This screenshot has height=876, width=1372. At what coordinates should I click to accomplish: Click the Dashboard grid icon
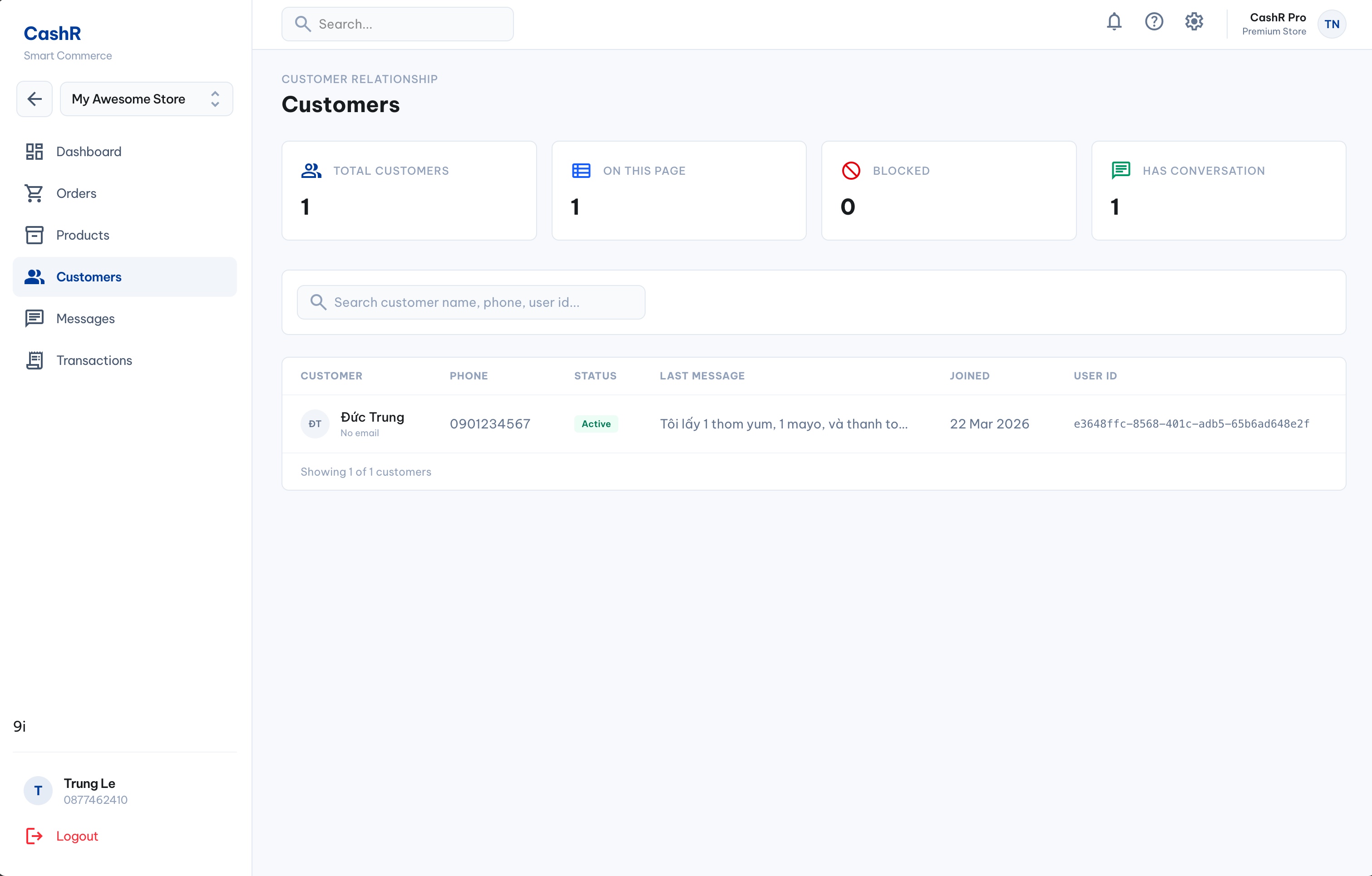pyautogui.click(x=34, y=152)
